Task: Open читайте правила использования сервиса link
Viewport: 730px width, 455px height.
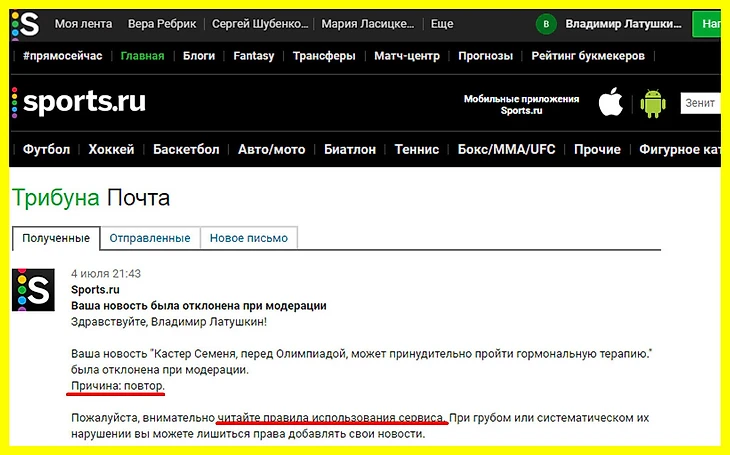Action: [x=331, y=418]
